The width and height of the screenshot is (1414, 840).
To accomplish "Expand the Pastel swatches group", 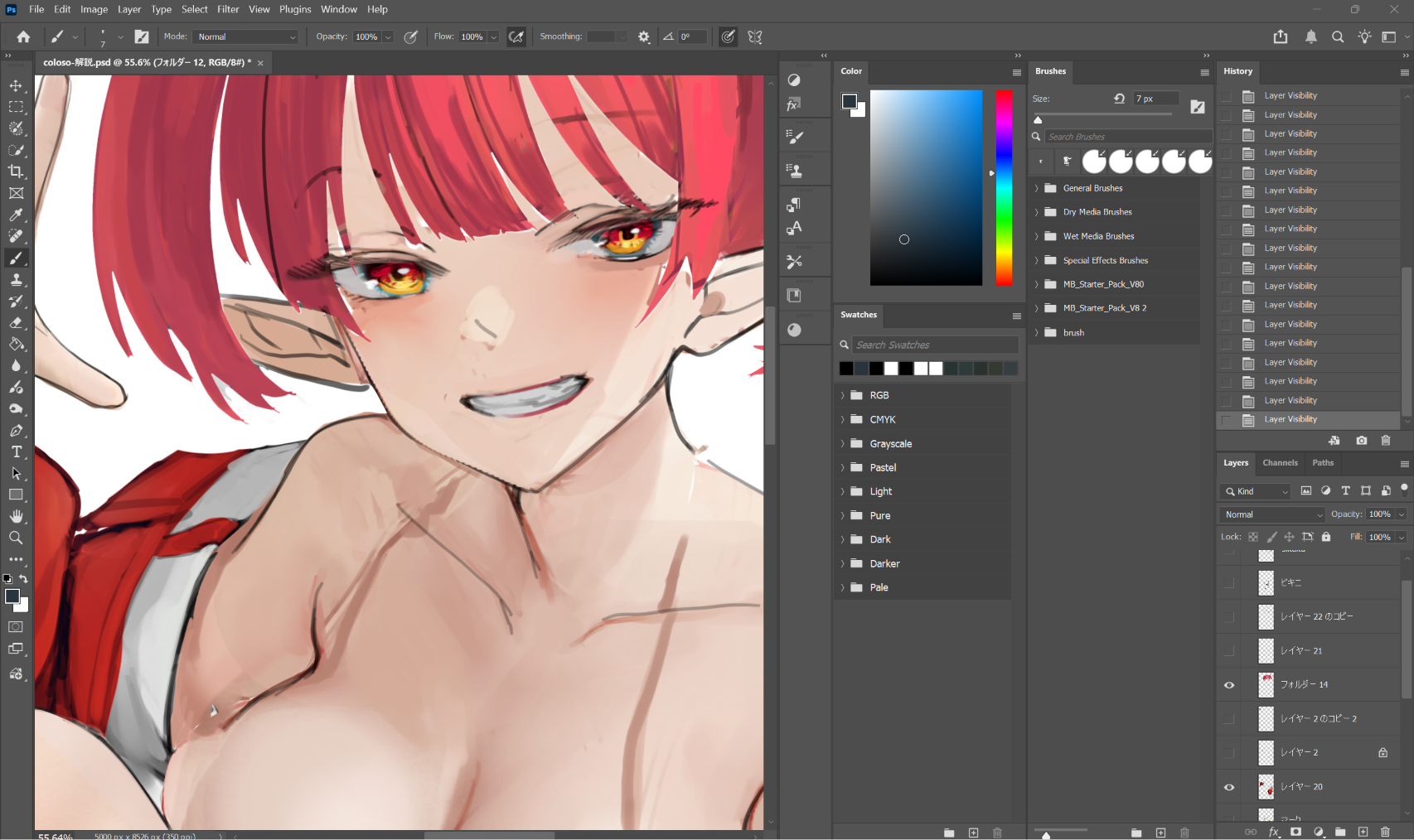I will (x=843, y=467).
